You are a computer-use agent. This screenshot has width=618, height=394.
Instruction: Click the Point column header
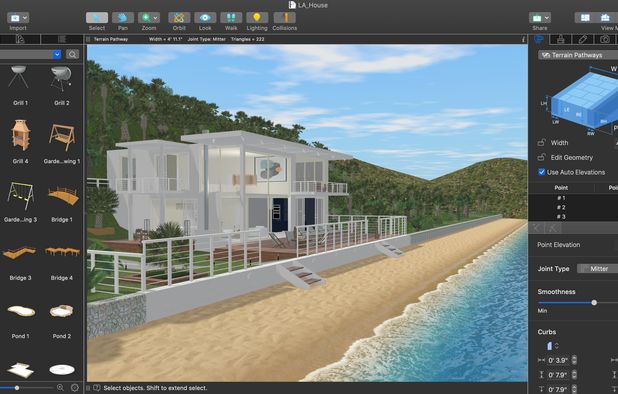coord(561,188)
